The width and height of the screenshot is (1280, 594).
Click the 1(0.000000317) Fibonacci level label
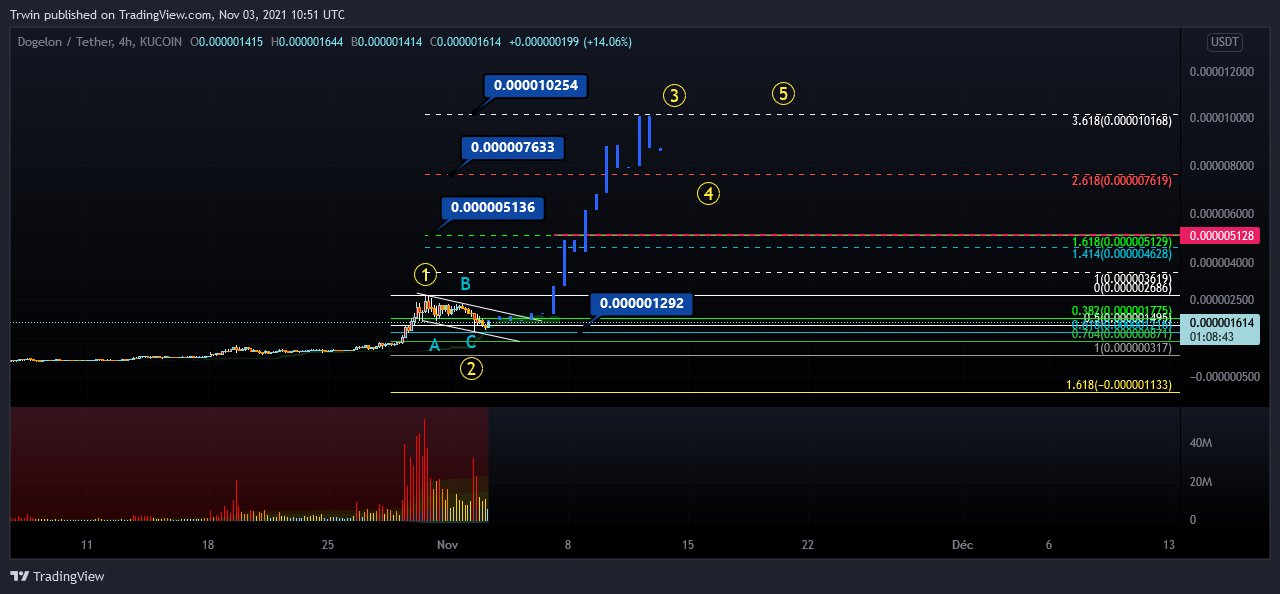(x=1132, y=347)
